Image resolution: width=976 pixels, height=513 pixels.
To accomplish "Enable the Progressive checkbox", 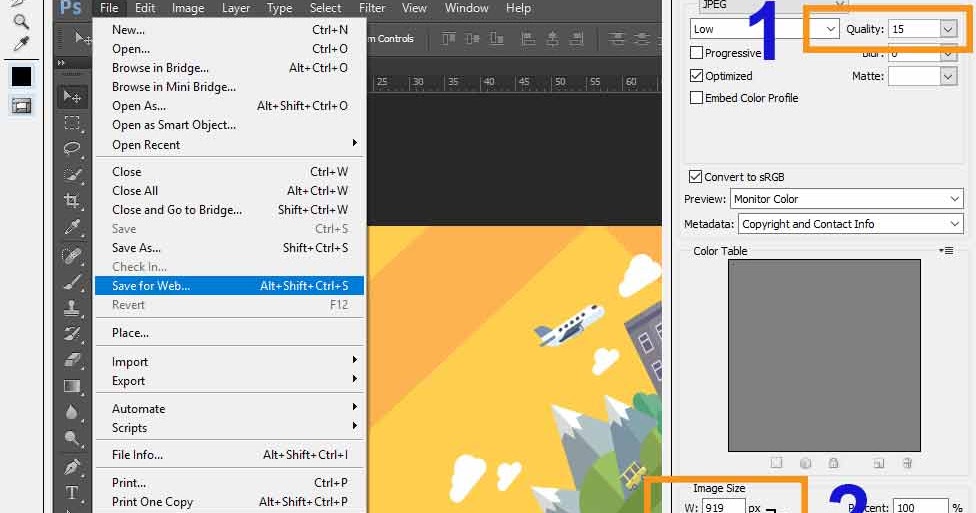I will tap(697, 53).
